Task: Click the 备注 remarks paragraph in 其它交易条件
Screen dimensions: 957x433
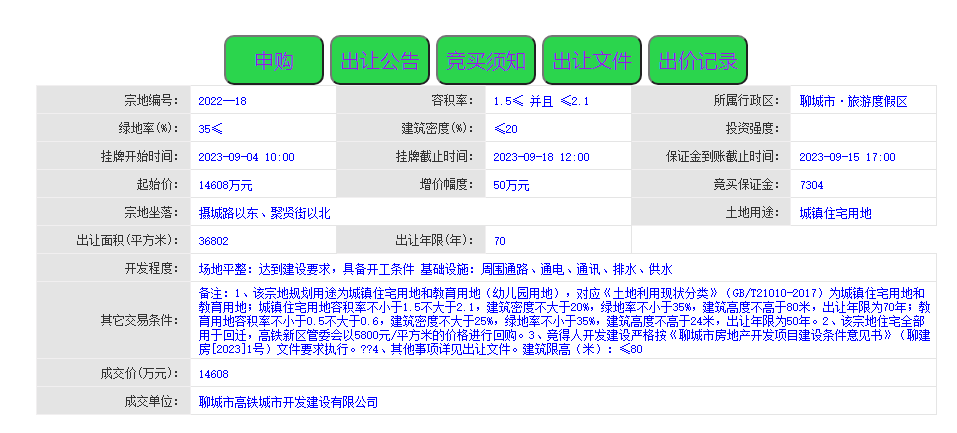Action: click(564, 321)
